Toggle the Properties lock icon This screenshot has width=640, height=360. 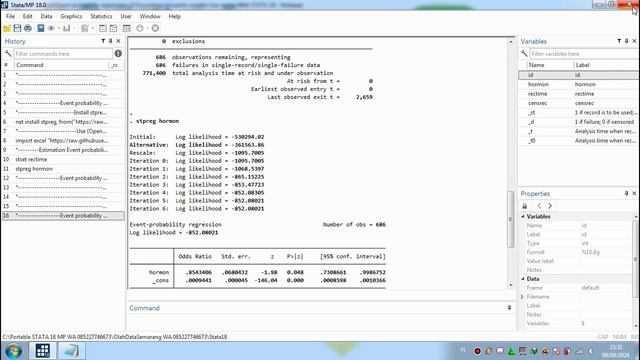(525, 206)
